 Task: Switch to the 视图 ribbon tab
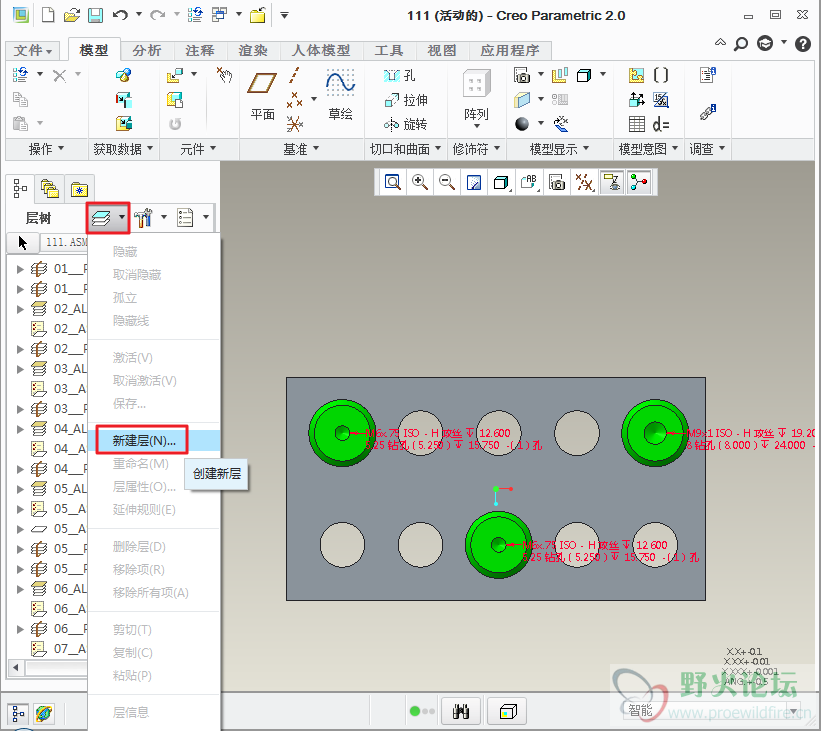[x=441, y=50]
